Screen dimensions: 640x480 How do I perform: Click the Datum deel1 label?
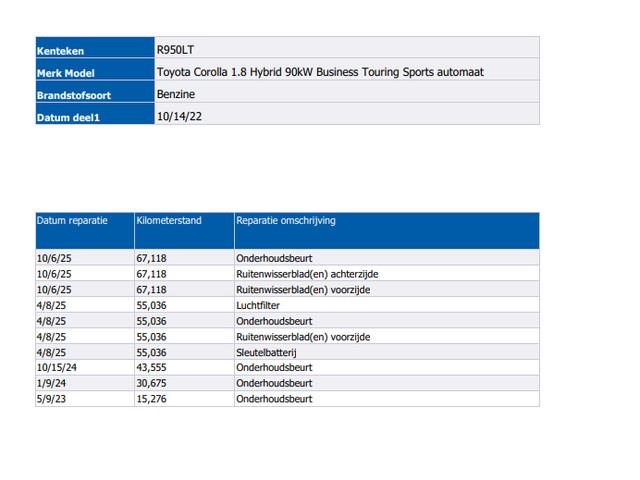[x=68, y=118]
